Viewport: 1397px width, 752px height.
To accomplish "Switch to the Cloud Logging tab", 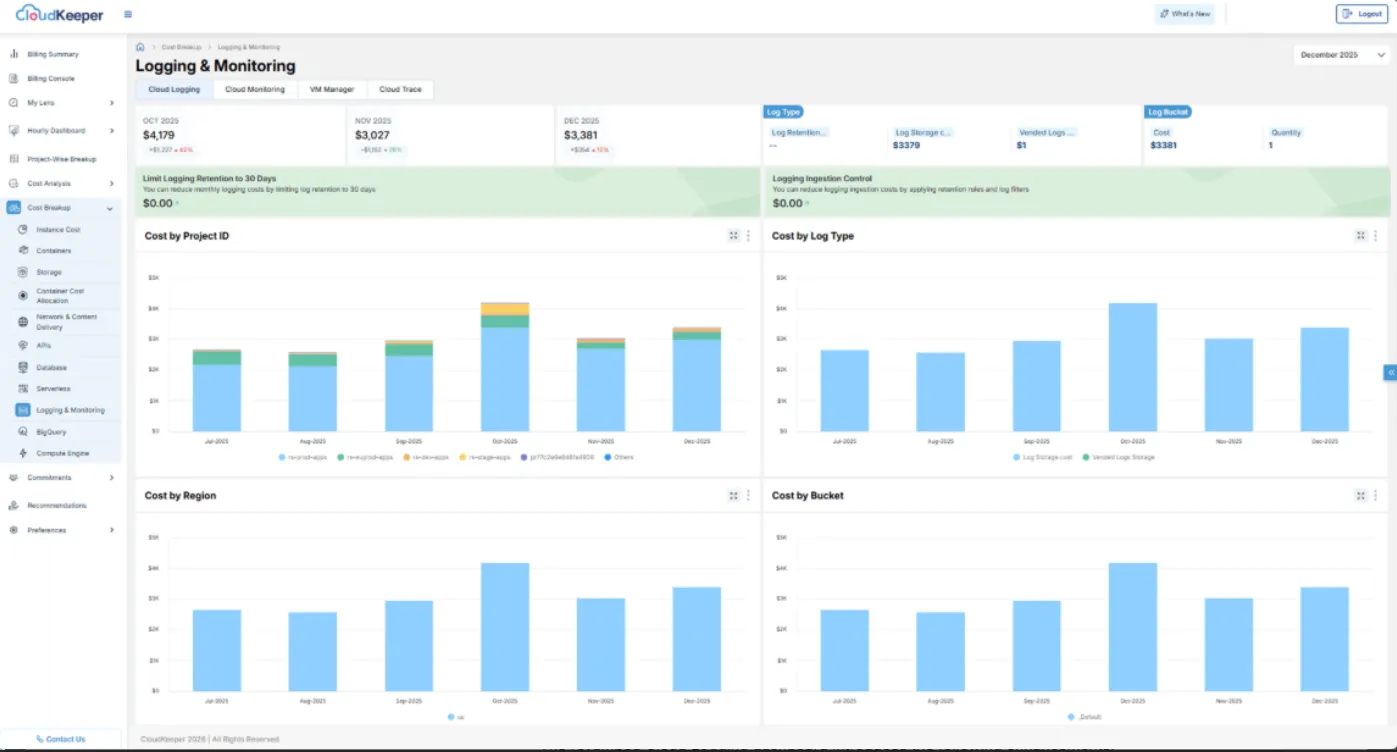I will point(174,89).
